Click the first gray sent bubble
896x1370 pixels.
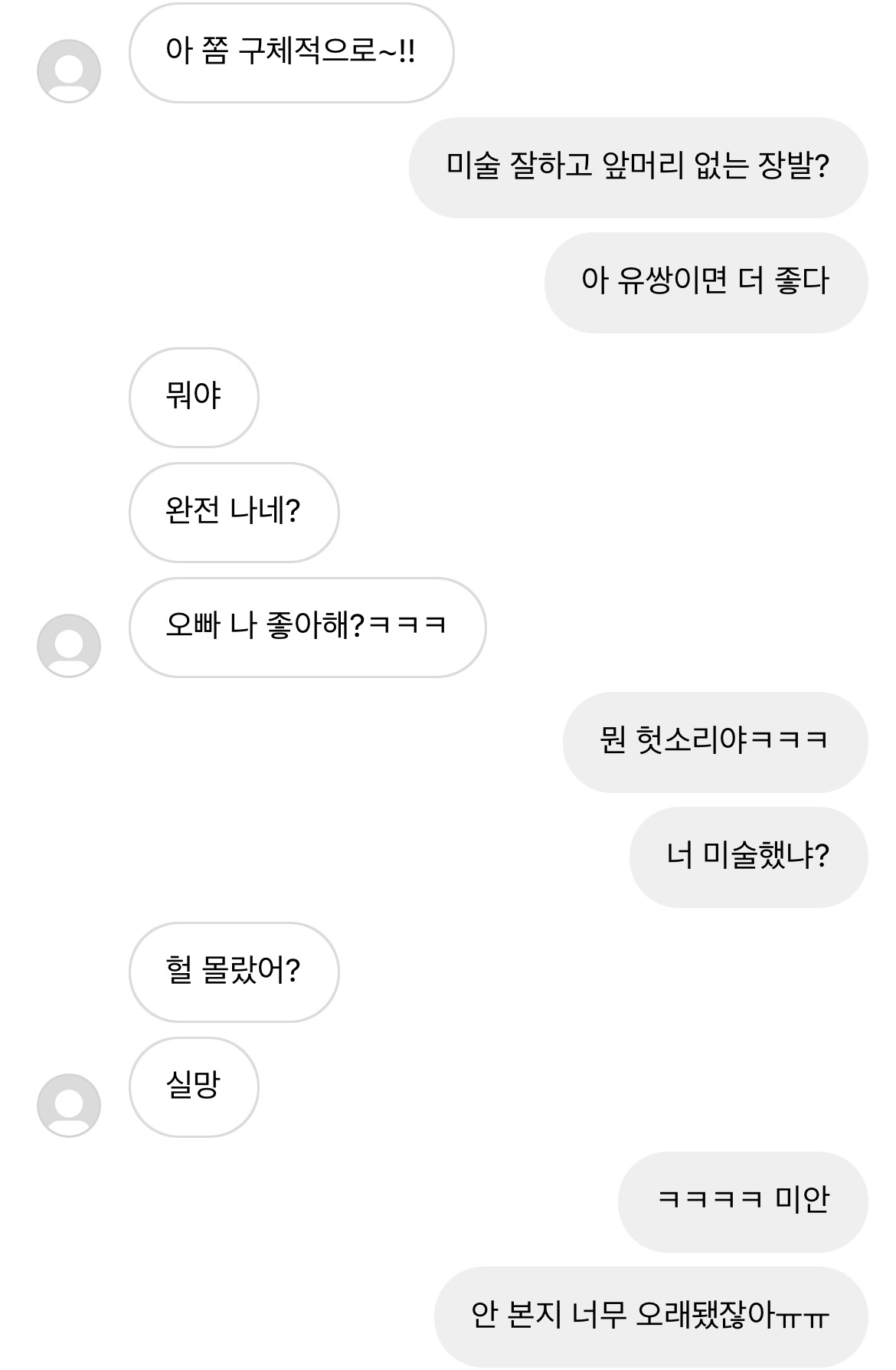pyautogui.click(x=638, y=168)
